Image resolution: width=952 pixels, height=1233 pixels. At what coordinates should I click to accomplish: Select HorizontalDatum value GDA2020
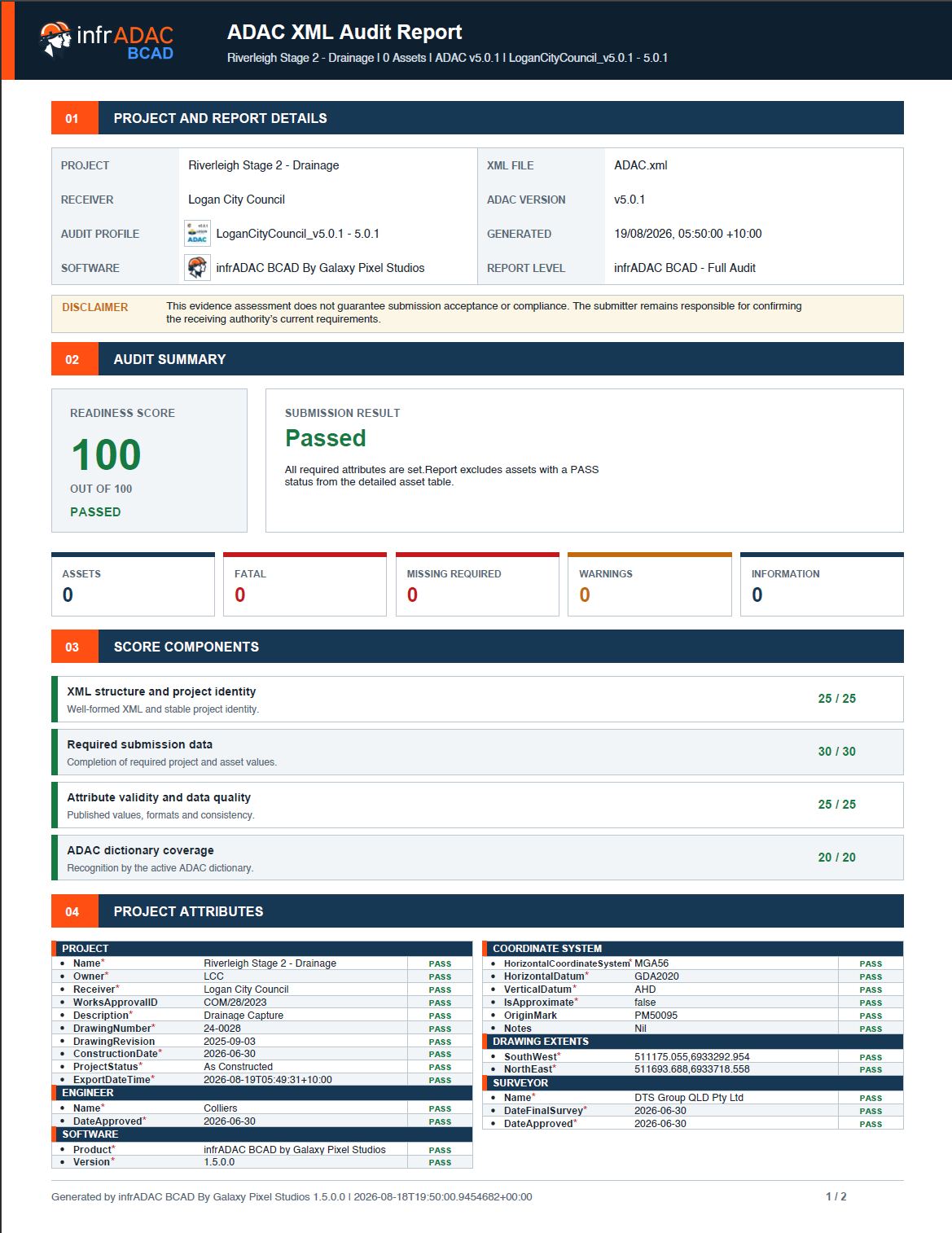click(x=656, y=976)
